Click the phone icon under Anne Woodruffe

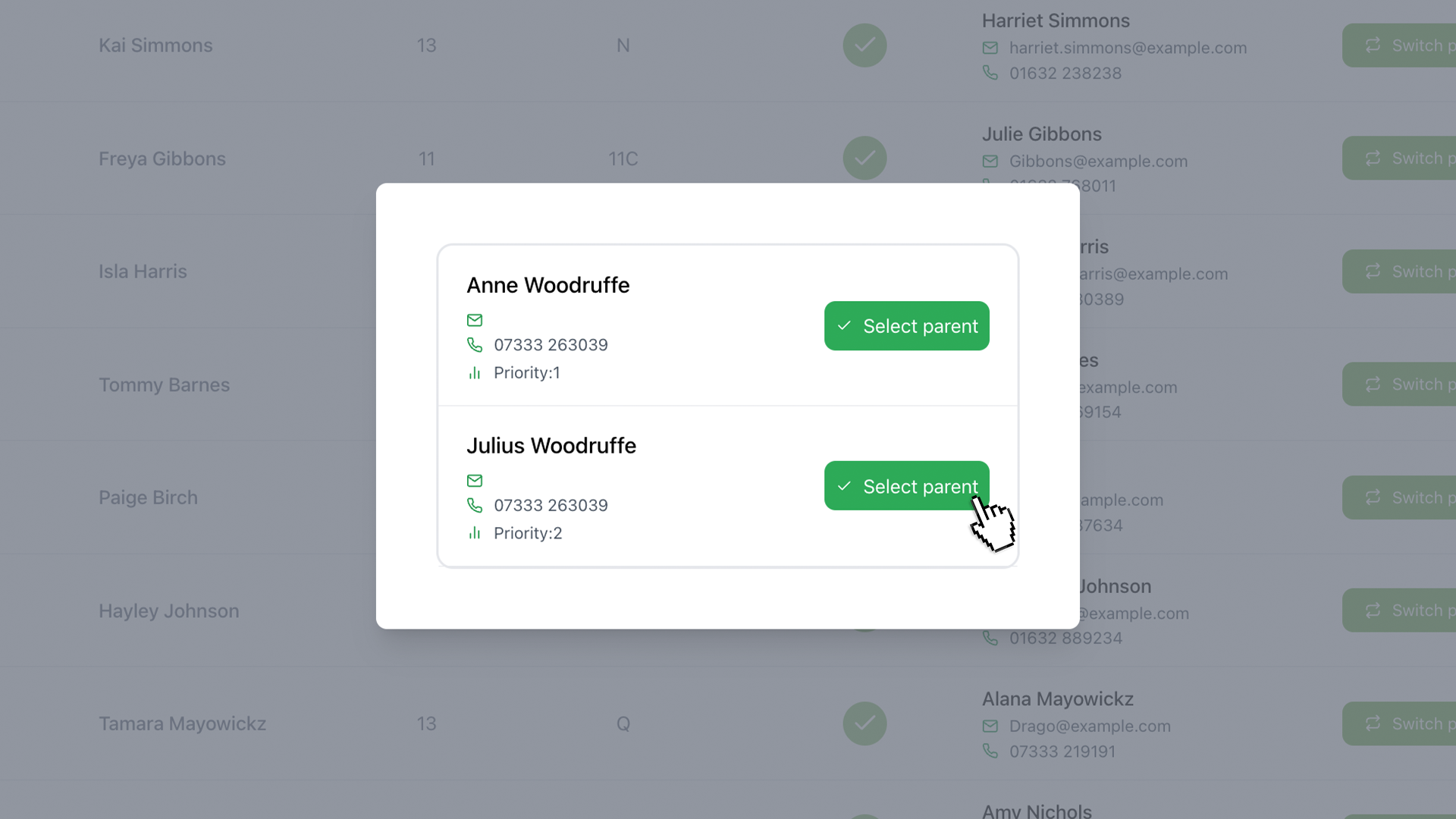pyautogui.click(x=475, y=345)
